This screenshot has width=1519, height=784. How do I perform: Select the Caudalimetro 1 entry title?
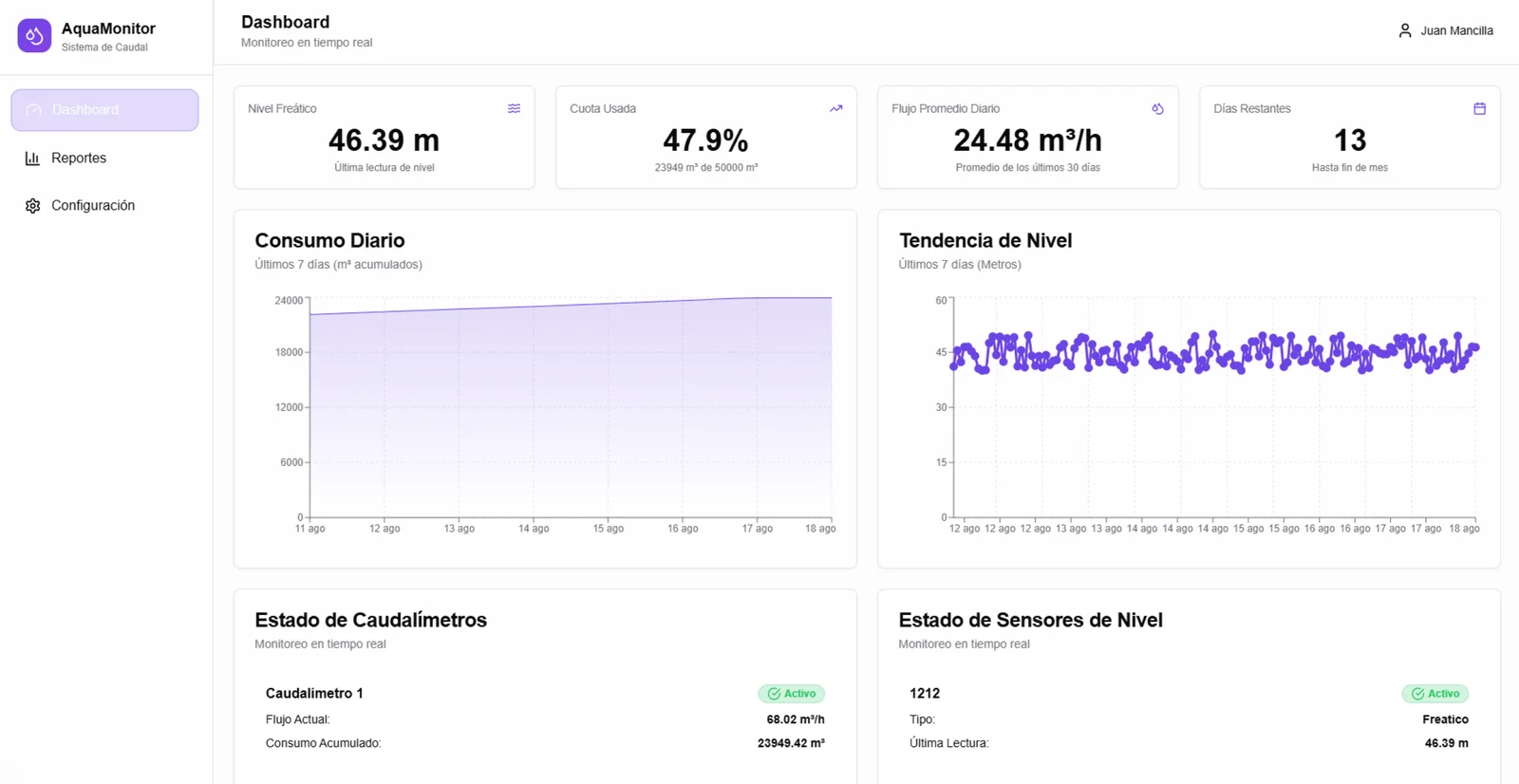[x=314, y=694]
